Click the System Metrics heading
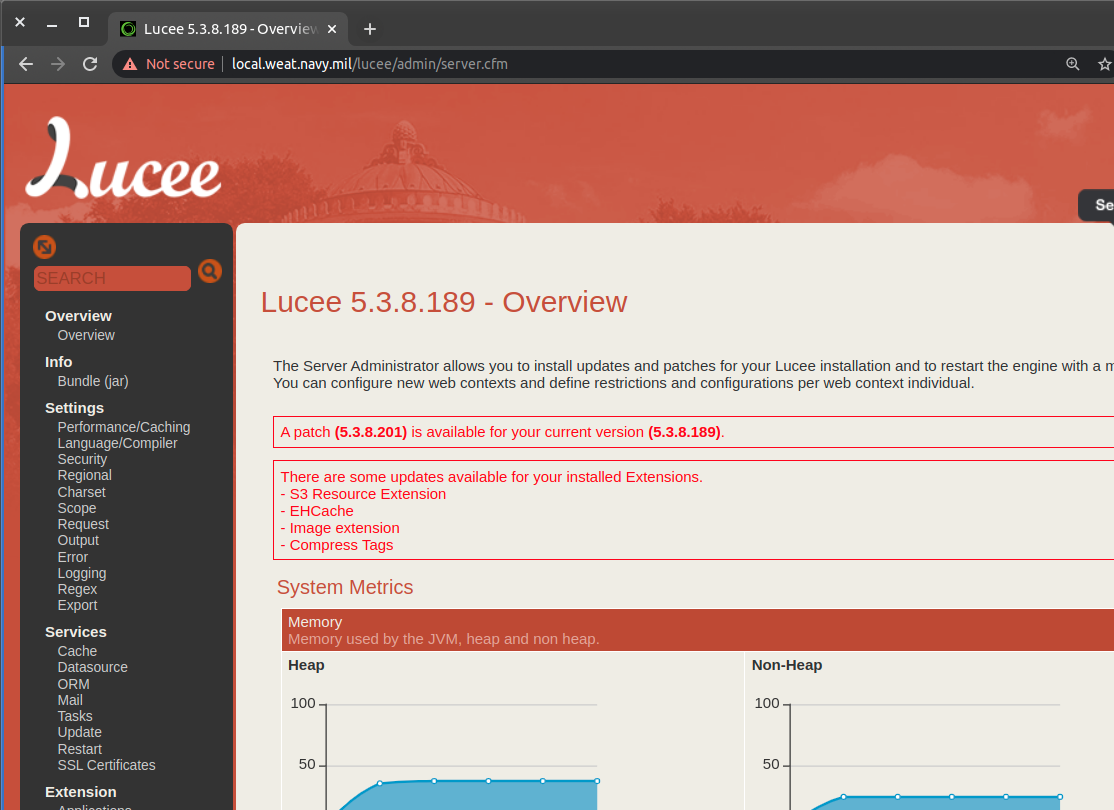Viewport: 1114px width, 810px height. pos(345,588)
